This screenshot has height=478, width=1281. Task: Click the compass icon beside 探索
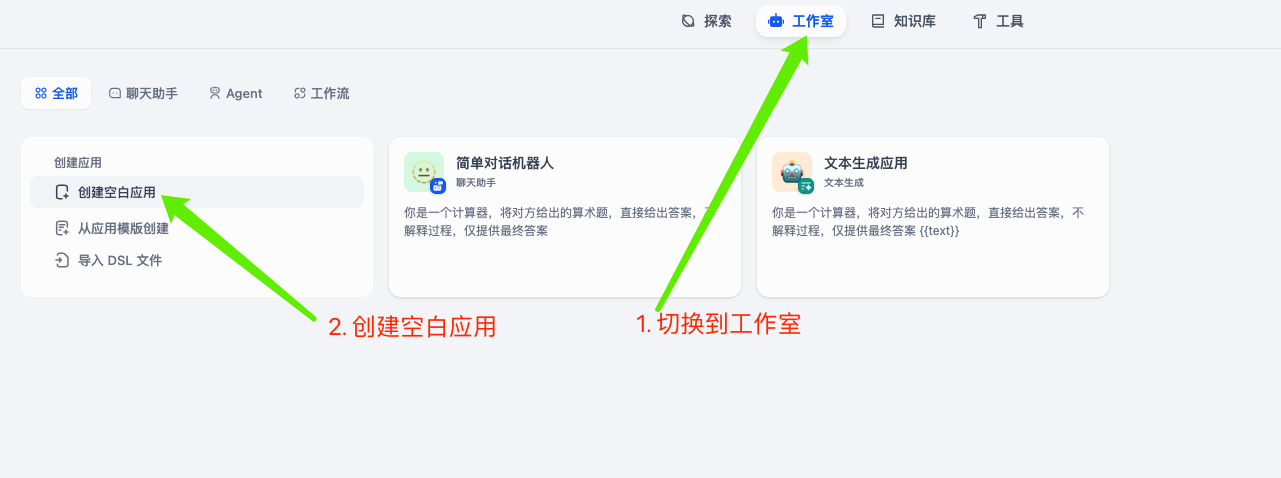[688, 21]
